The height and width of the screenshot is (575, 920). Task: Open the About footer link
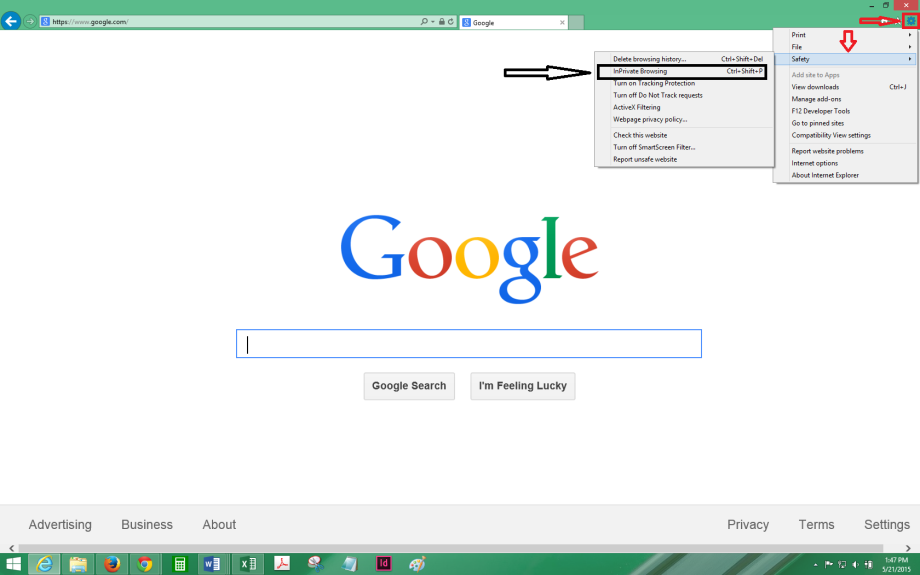pyautogui.click(x=219, y=525)
